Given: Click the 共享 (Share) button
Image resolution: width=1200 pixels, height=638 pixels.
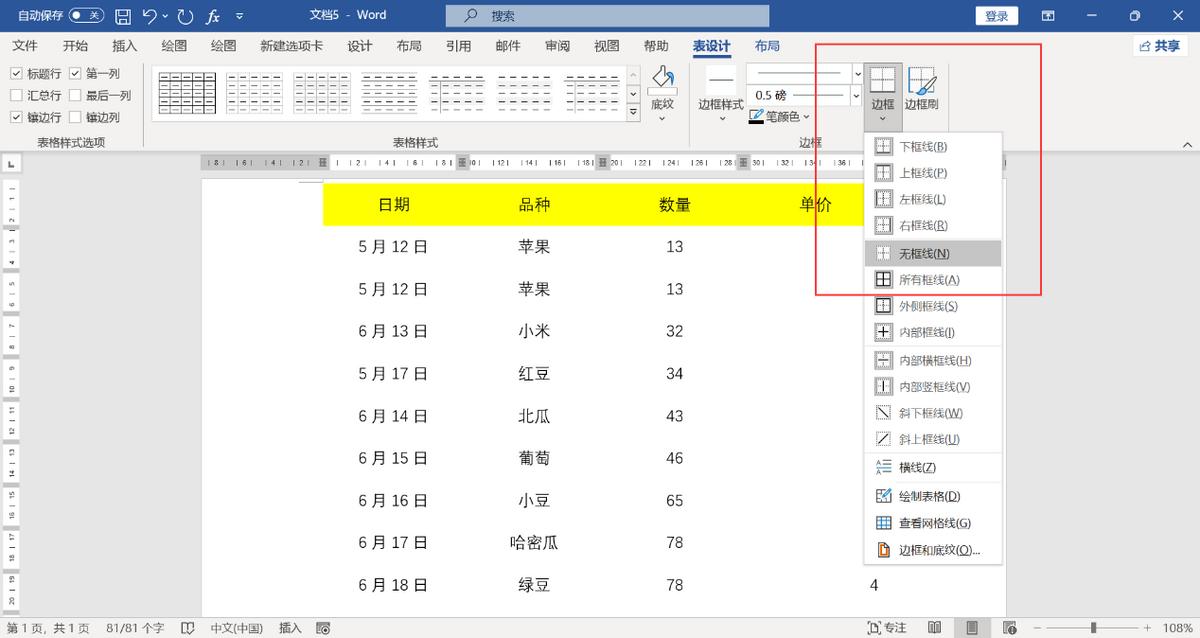Looking at the screenshot, I should click(1160, 45).
